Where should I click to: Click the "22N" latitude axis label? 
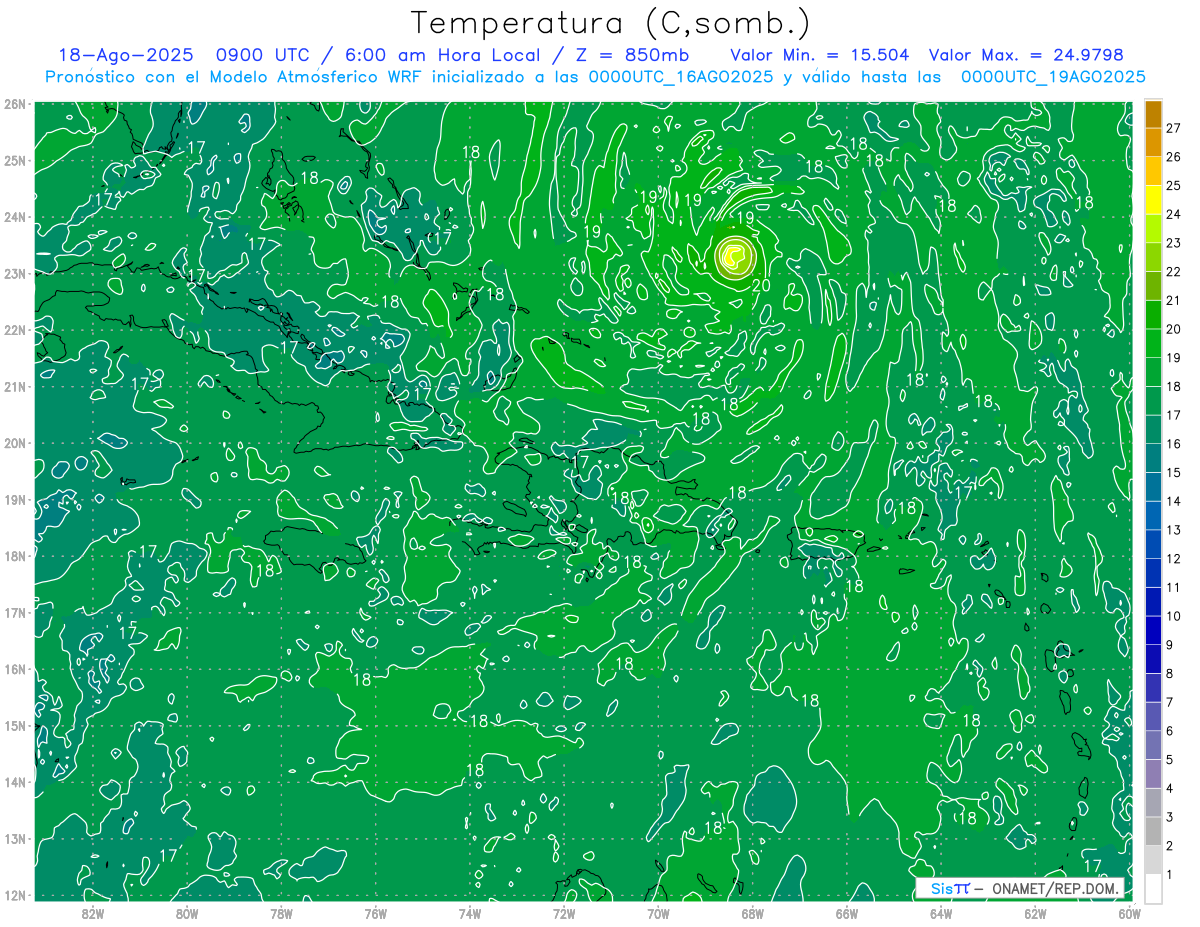(x=14, y=330)
